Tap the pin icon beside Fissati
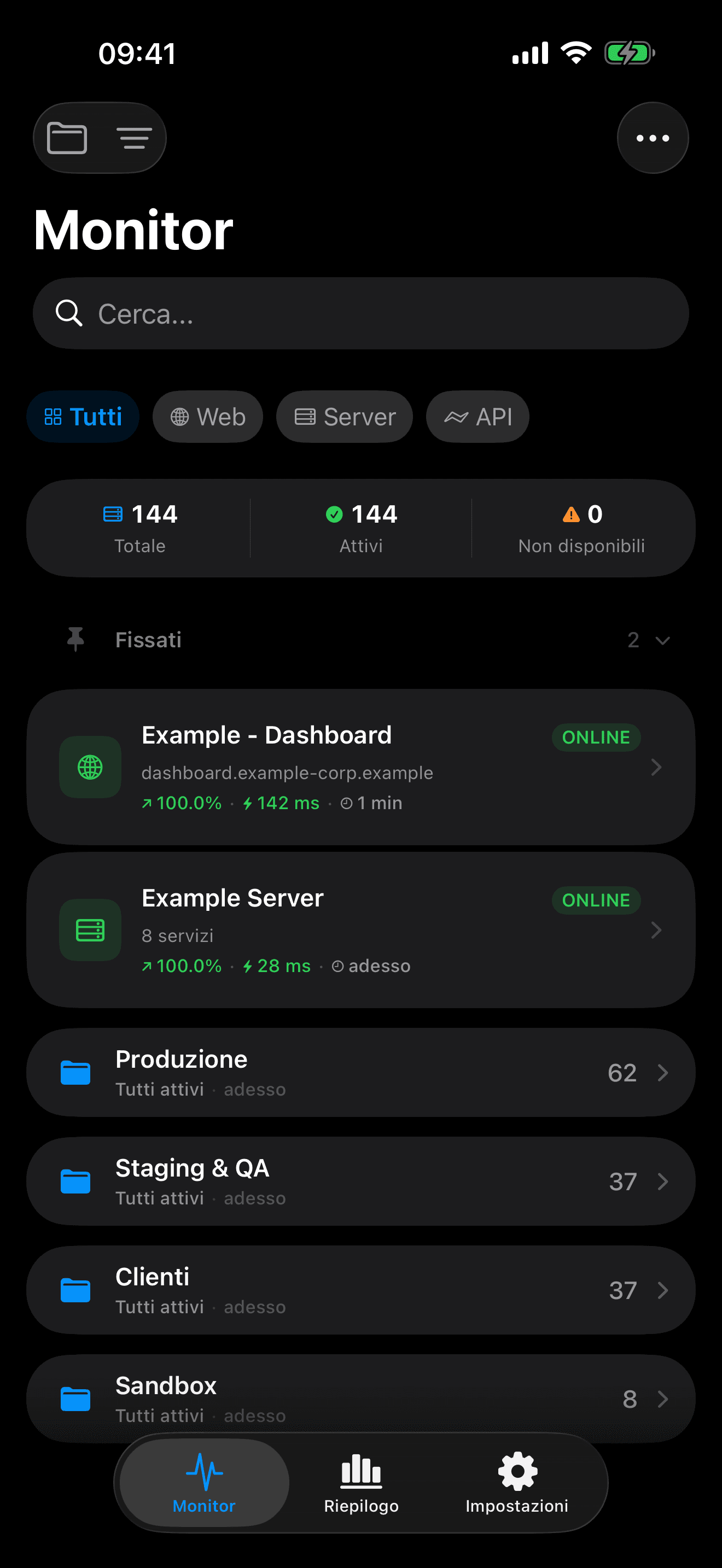Screen dimensions: 722x1568 click(75, 640)
